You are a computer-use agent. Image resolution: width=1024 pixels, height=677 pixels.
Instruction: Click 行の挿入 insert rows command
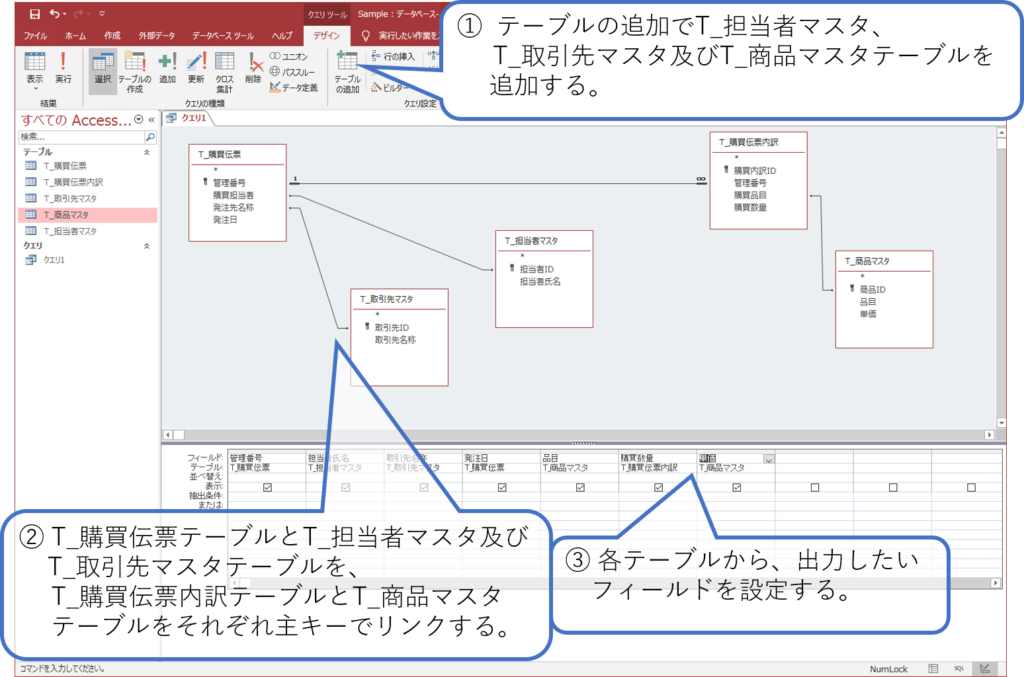pyautogui.click(x=393, y=57)
